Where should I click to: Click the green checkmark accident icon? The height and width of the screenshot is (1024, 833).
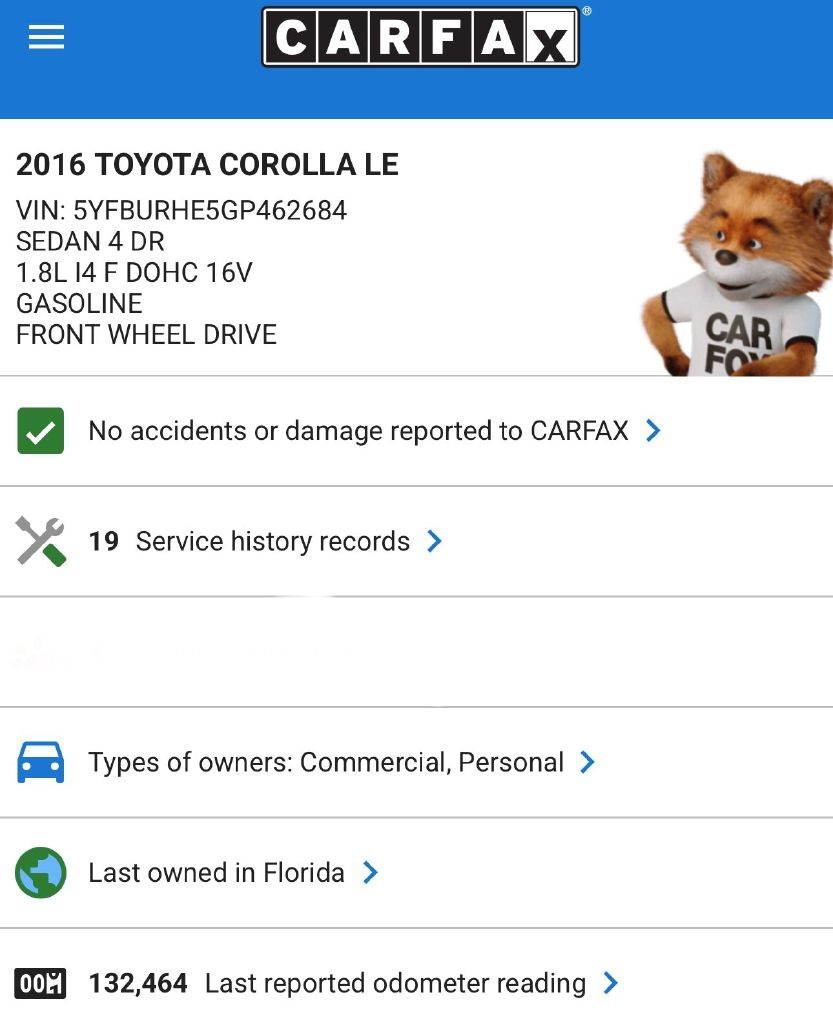coord(41,431)
